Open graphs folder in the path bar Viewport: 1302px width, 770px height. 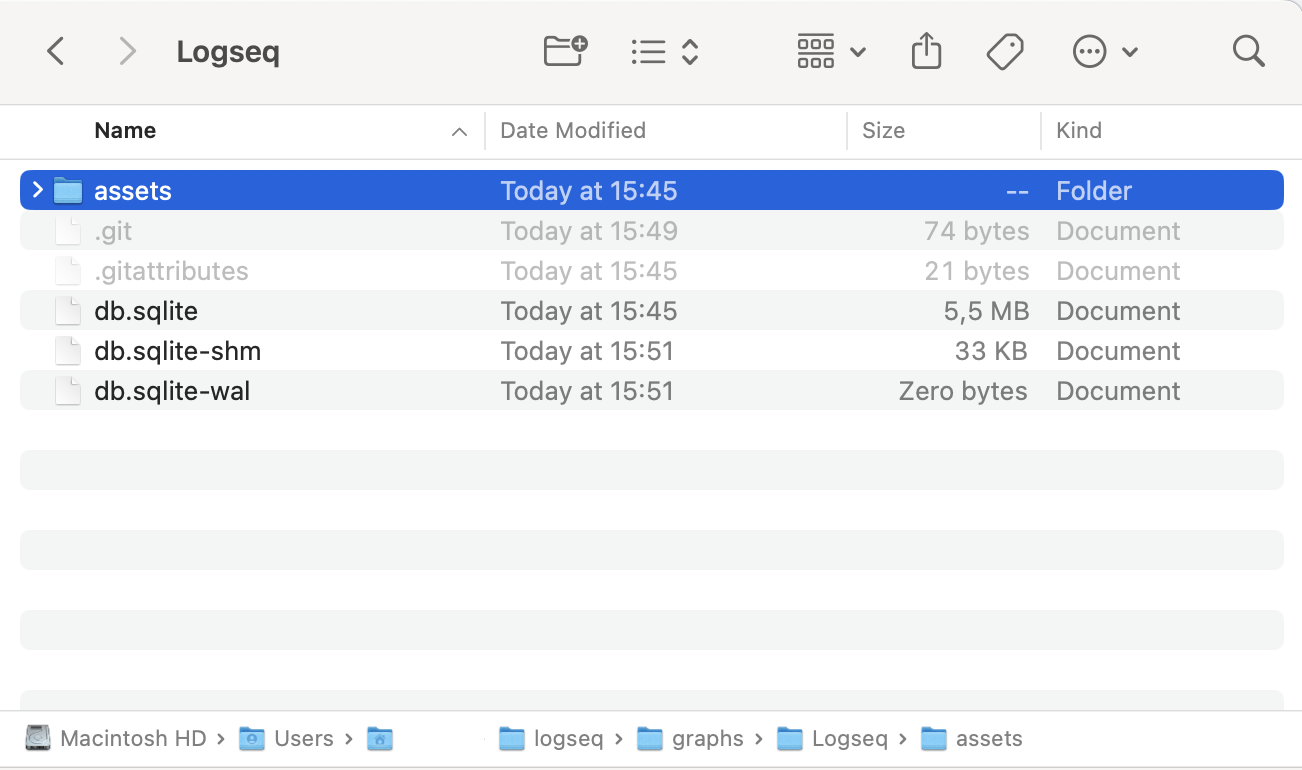(690, 739)
